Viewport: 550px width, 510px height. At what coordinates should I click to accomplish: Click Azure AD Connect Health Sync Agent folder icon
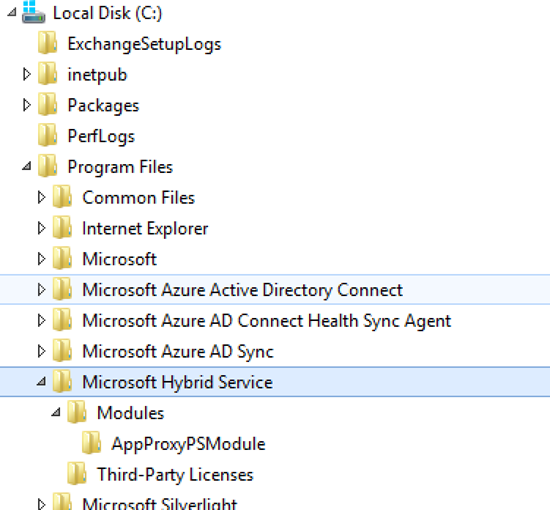(x=62, y=320)
